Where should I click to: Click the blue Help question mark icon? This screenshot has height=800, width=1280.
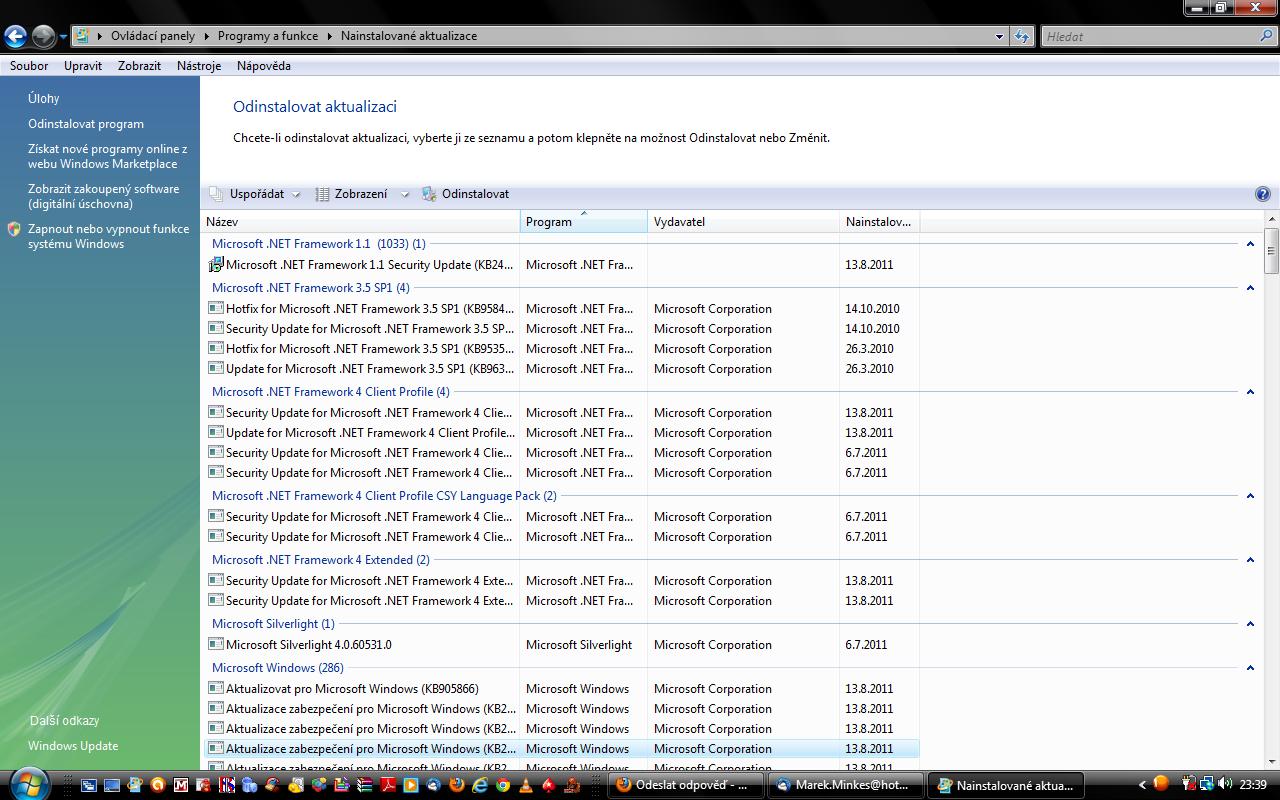[x=1262, y=194]
